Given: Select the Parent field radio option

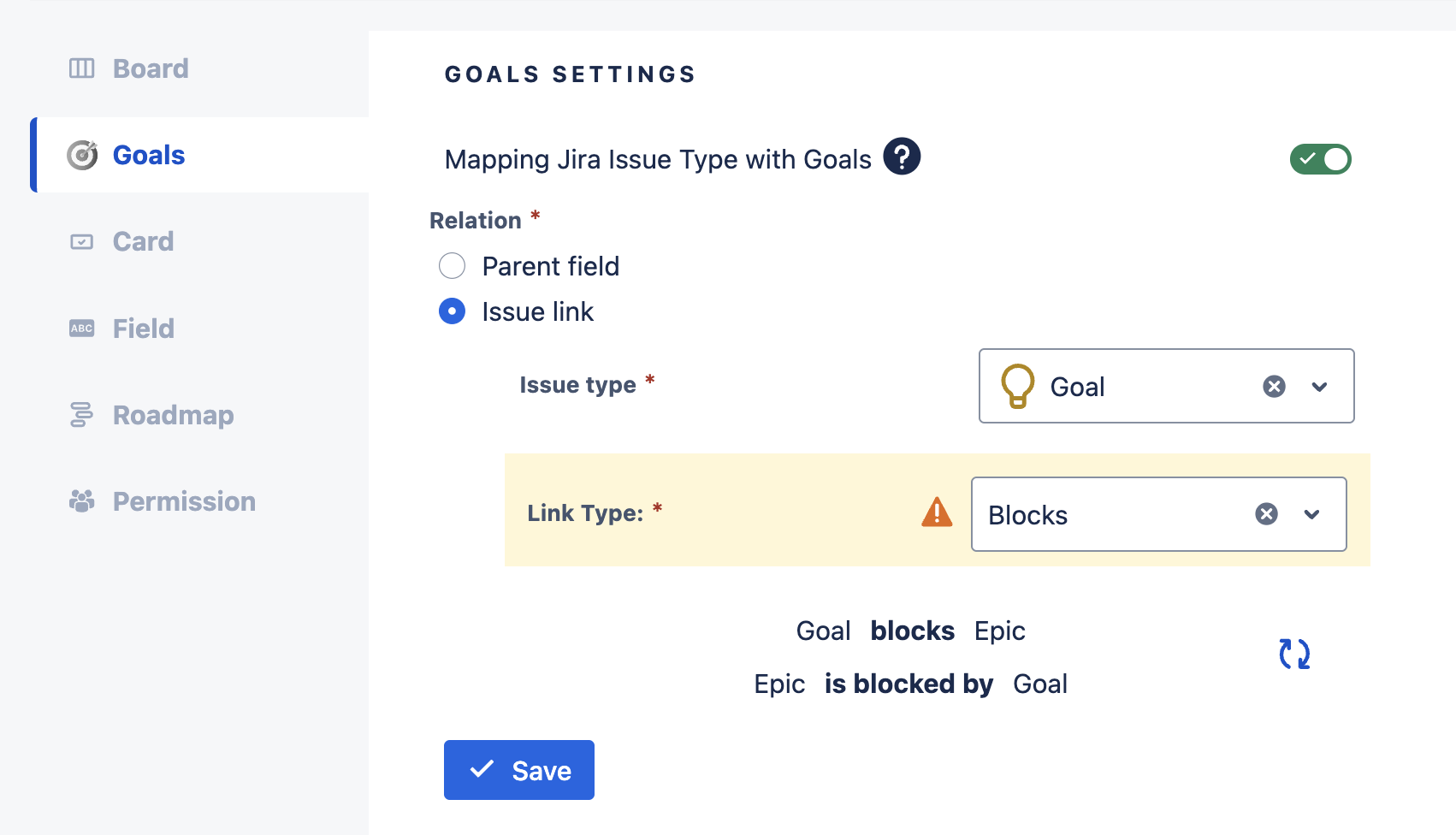Looking at the screenshot, I should tap(452, 266).
